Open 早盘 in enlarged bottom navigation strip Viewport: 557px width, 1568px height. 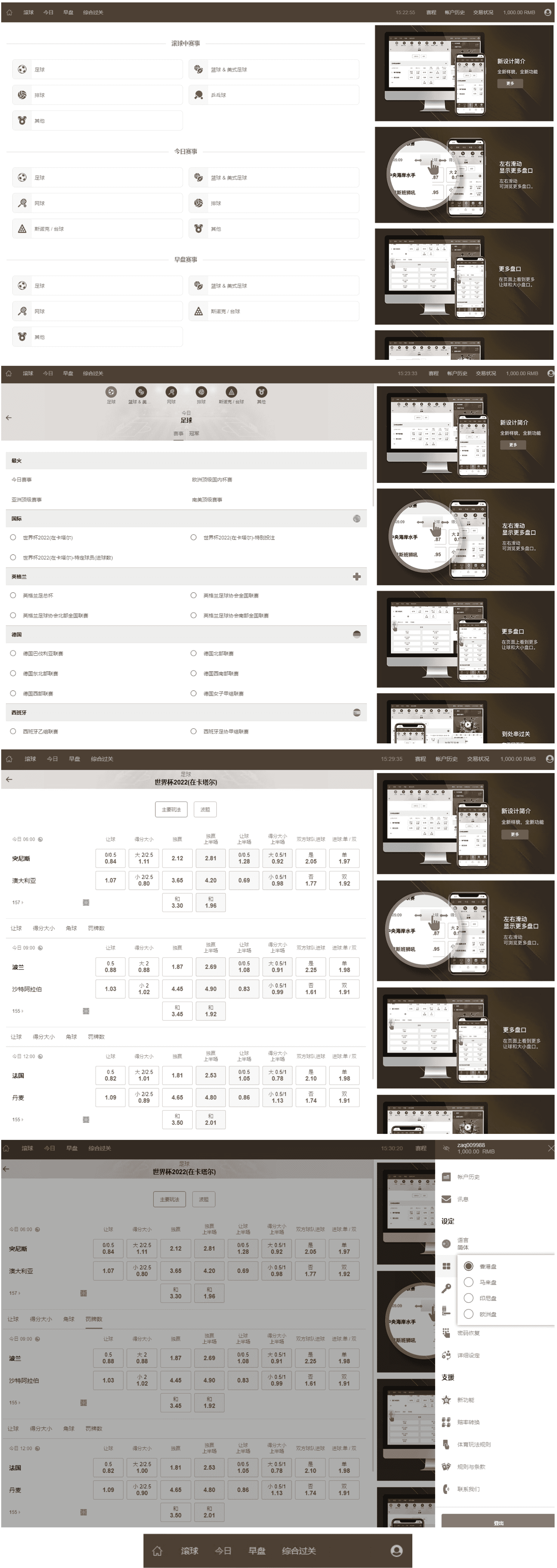pos(257,1550)
